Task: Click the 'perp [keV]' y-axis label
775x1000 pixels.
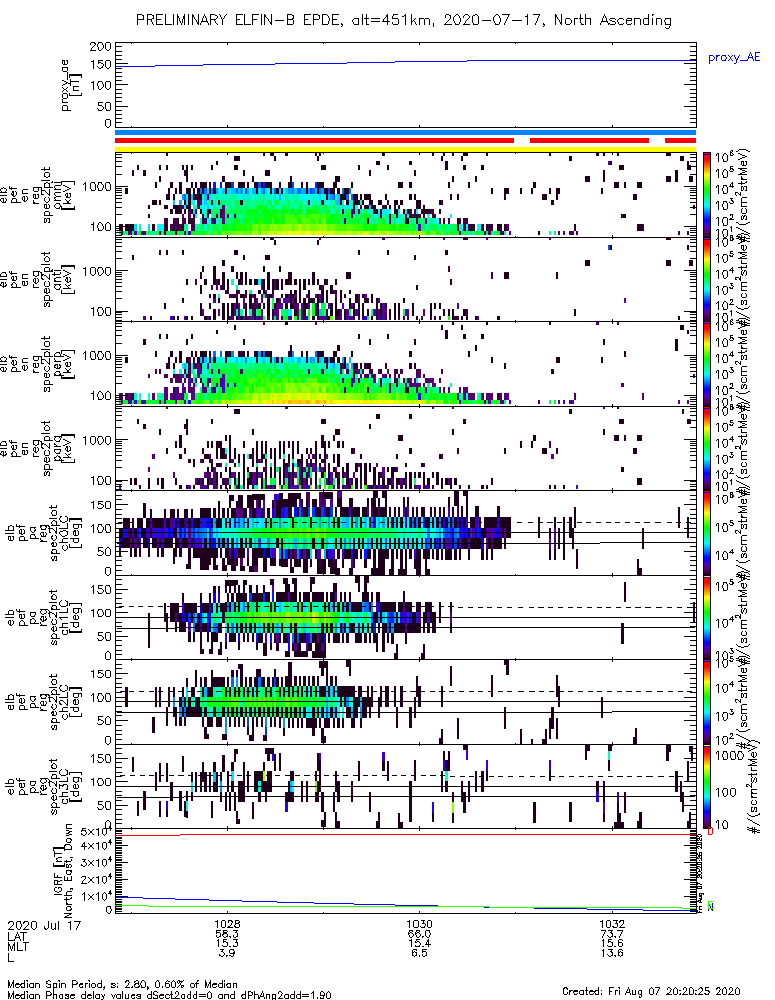Action: (x=64, y=364)
